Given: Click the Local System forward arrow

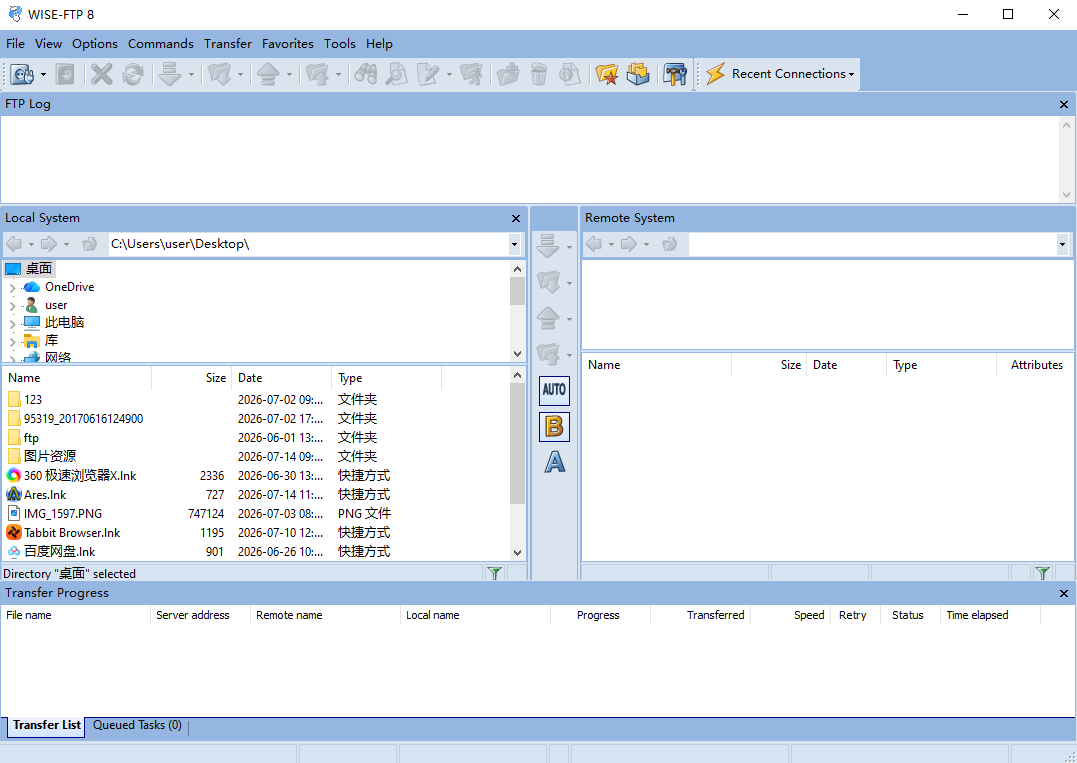Looking at the screenshot, I should (x=49, y=244).
